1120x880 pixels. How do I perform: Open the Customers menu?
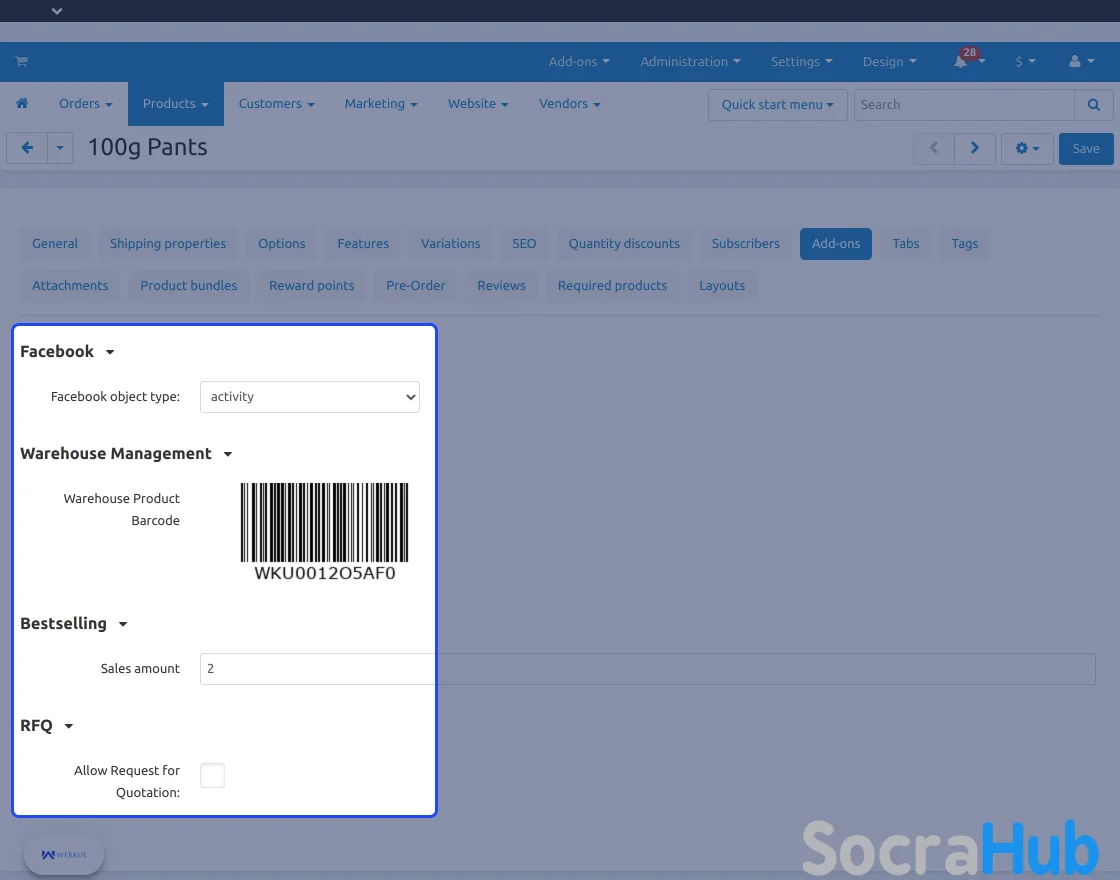point(276,104)
